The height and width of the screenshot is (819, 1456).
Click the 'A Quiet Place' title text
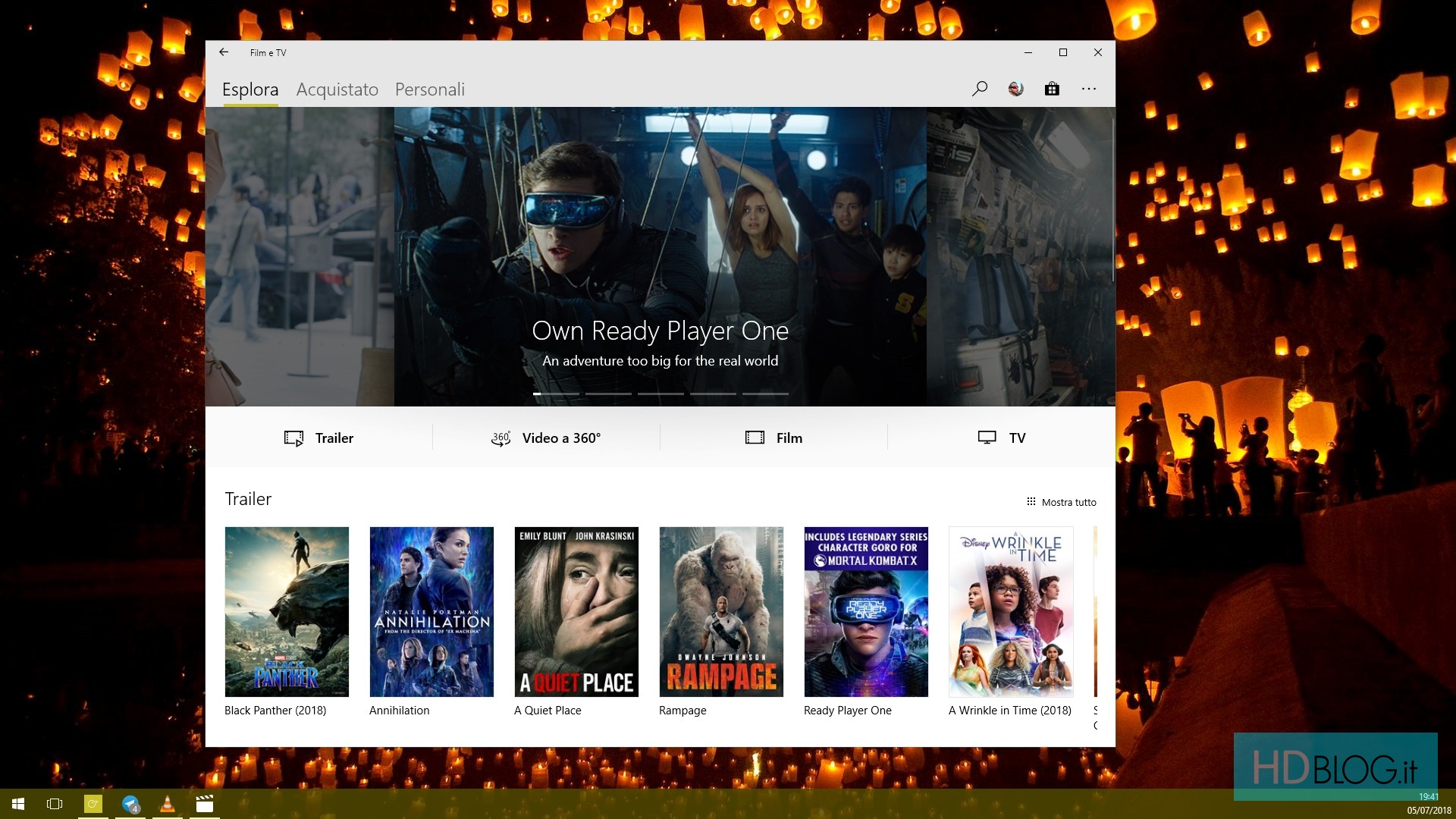tap(548, 711)
